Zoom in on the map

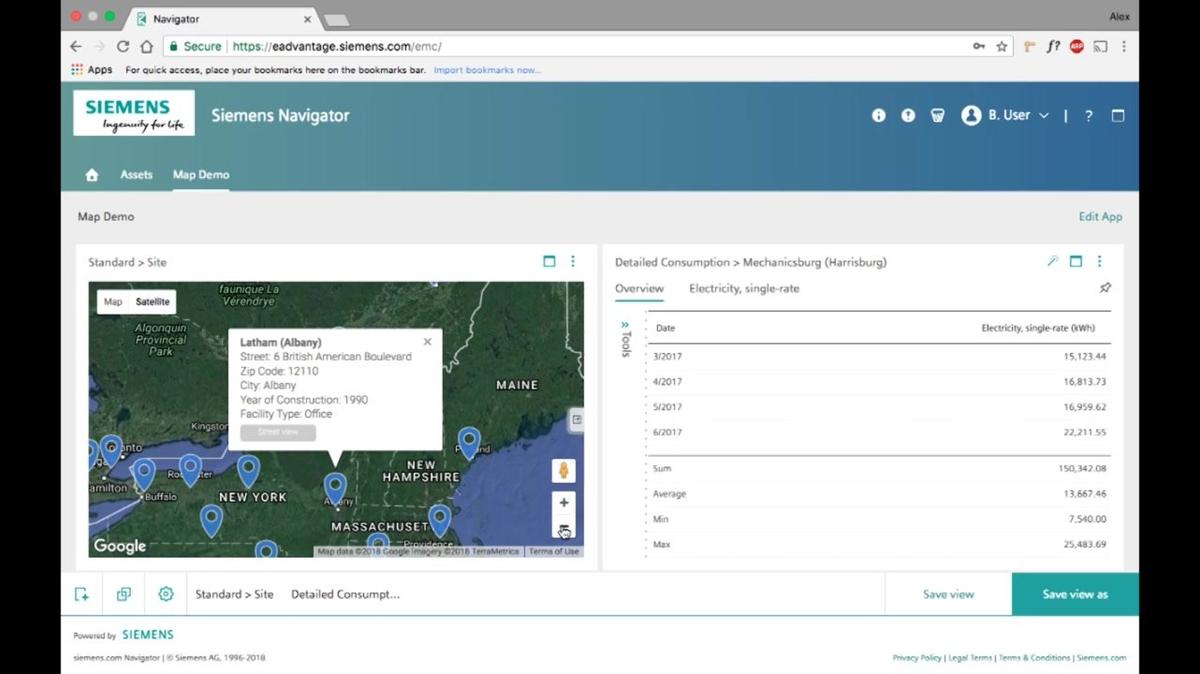[564, 503]
